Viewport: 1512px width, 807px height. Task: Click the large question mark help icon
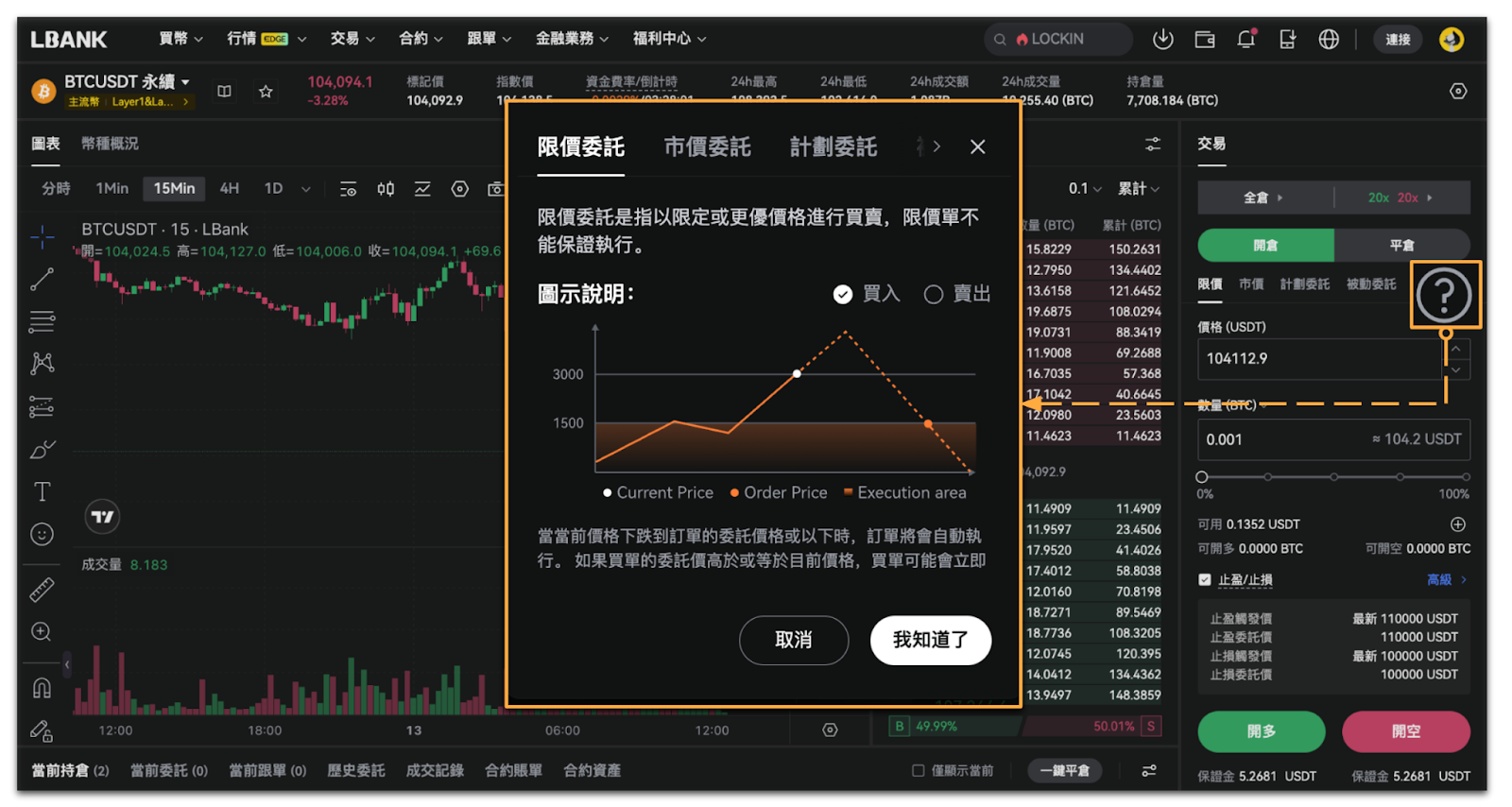pyautogui.click(x=1444, y=296)
